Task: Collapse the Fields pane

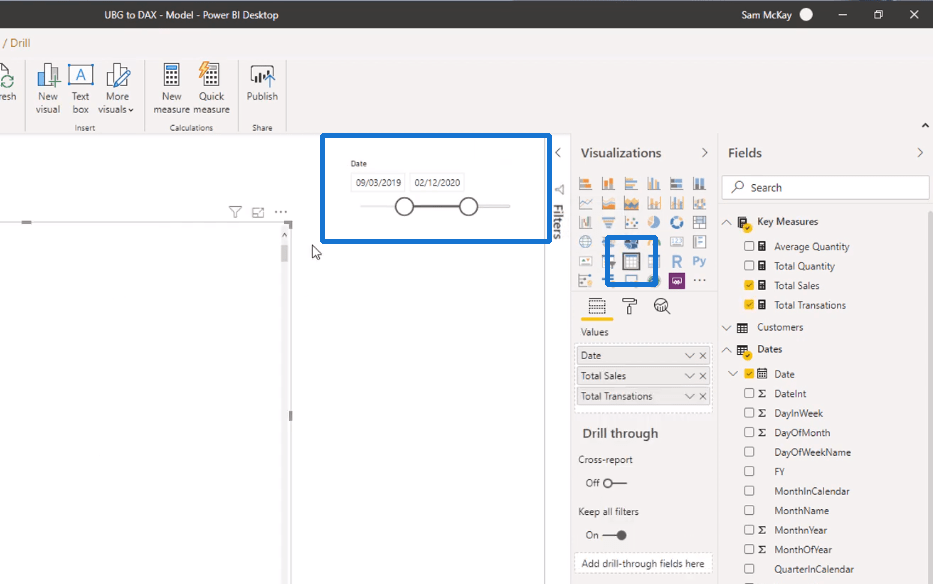Action: pyautogui.click(x=920, y=153)
